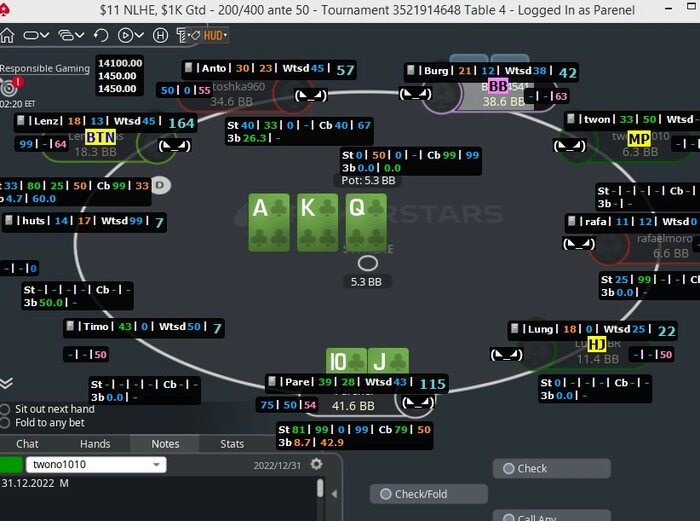Click the note icon on Lung HUD row
The image size is (700, 521).
click(x=515, y=329)
